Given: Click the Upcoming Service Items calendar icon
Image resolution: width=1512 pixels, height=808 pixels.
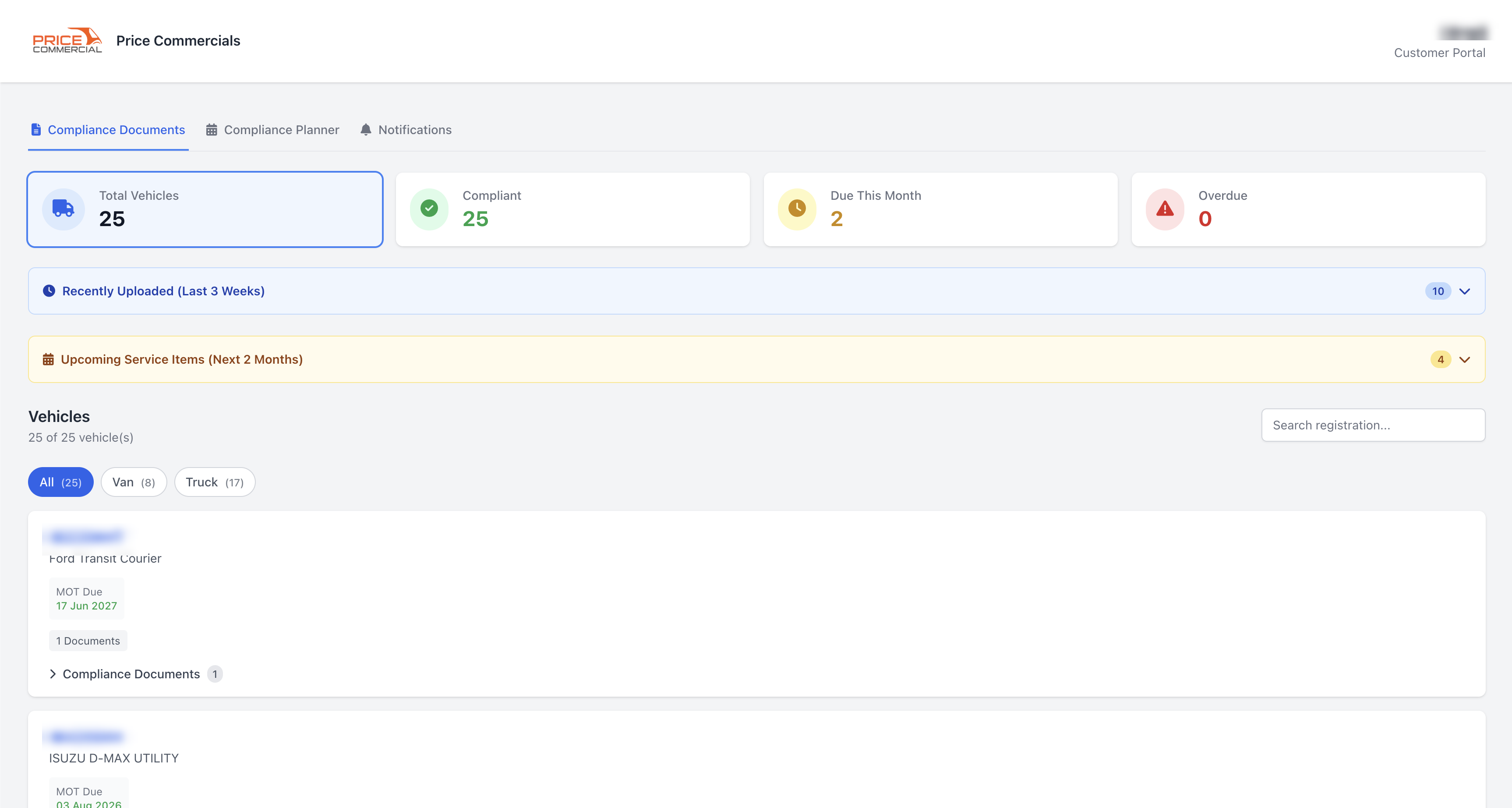Looking at the screenshot, I should coord(48,359).
